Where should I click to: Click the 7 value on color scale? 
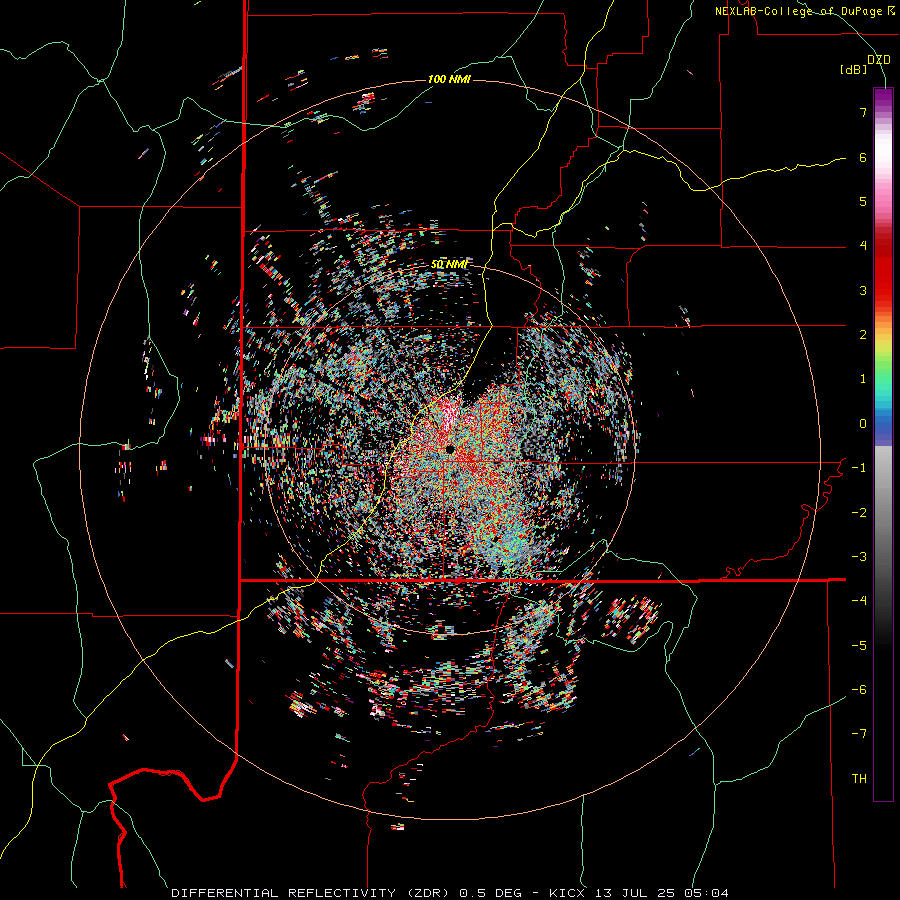[863, 112]
